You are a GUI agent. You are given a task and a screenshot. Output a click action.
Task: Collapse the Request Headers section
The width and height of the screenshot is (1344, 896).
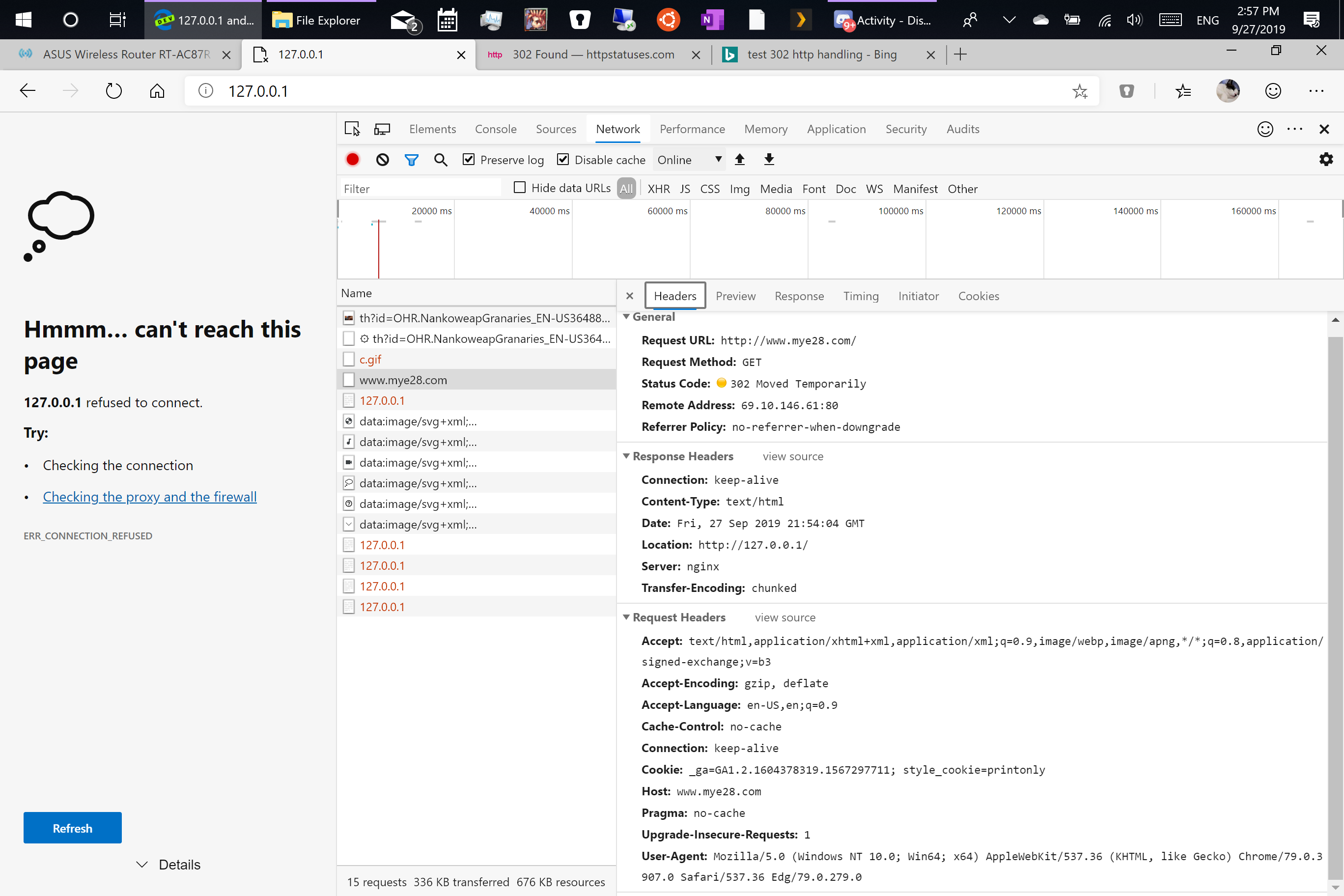626,617
